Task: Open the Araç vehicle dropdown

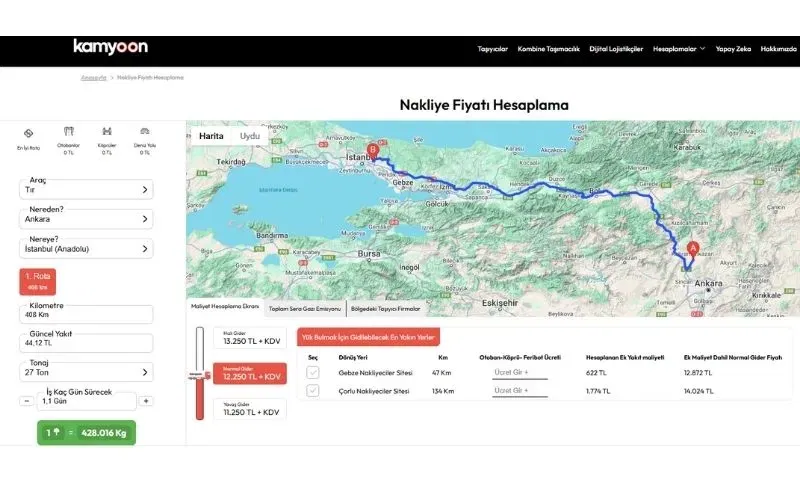Action: [85, 189]
